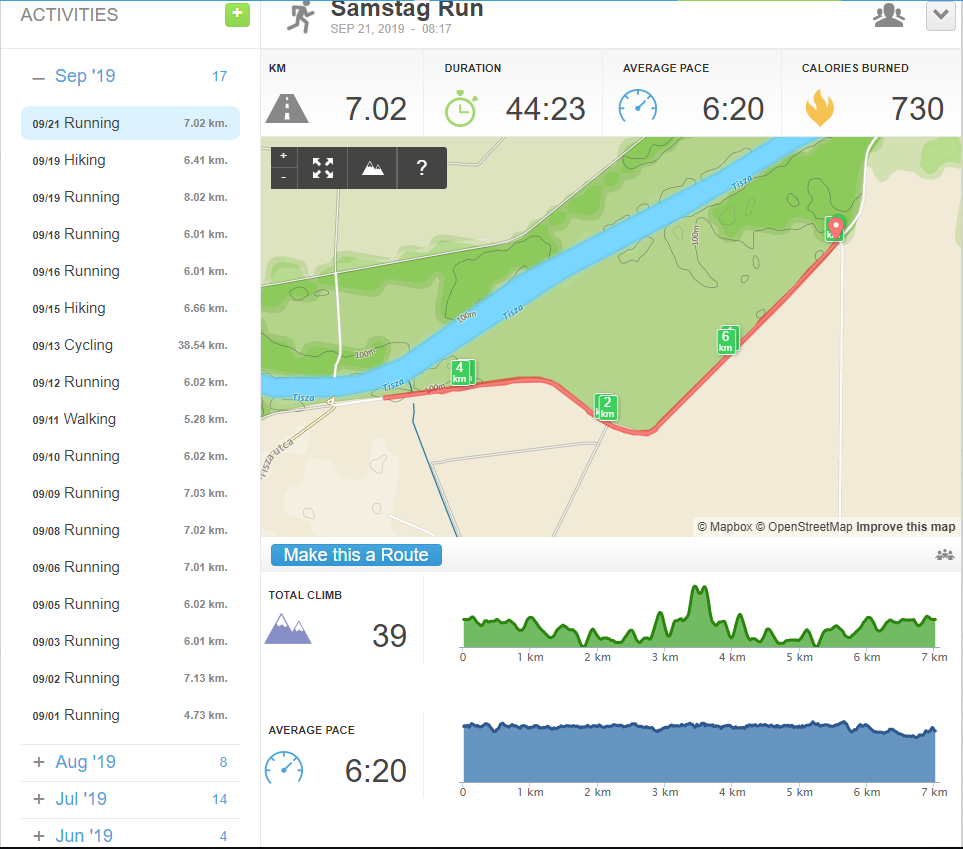Click the Samstag Run activity title
963x849 pixels.
(407, 9)
